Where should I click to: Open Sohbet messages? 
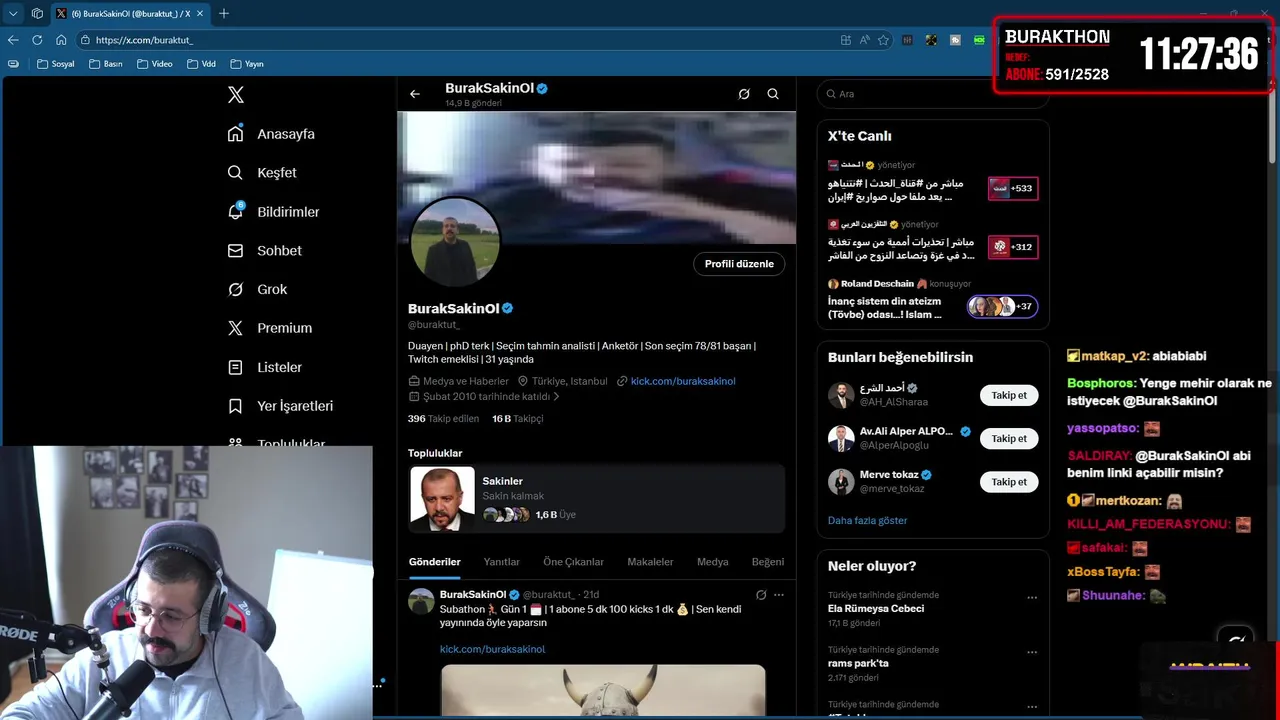pos(264,251)
